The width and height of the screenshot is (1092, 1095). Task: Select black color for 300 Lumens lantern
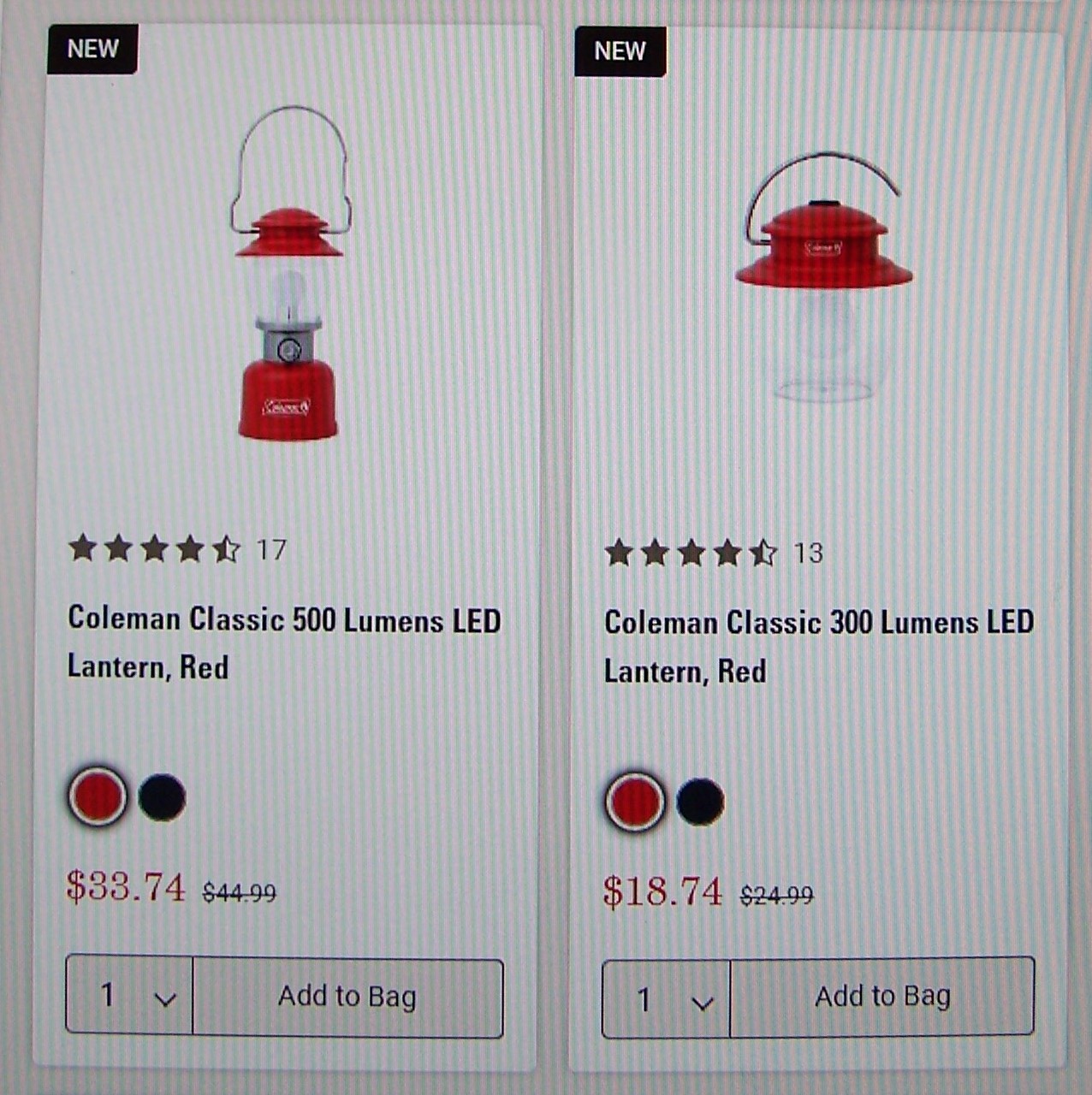(x=700, y=802)
